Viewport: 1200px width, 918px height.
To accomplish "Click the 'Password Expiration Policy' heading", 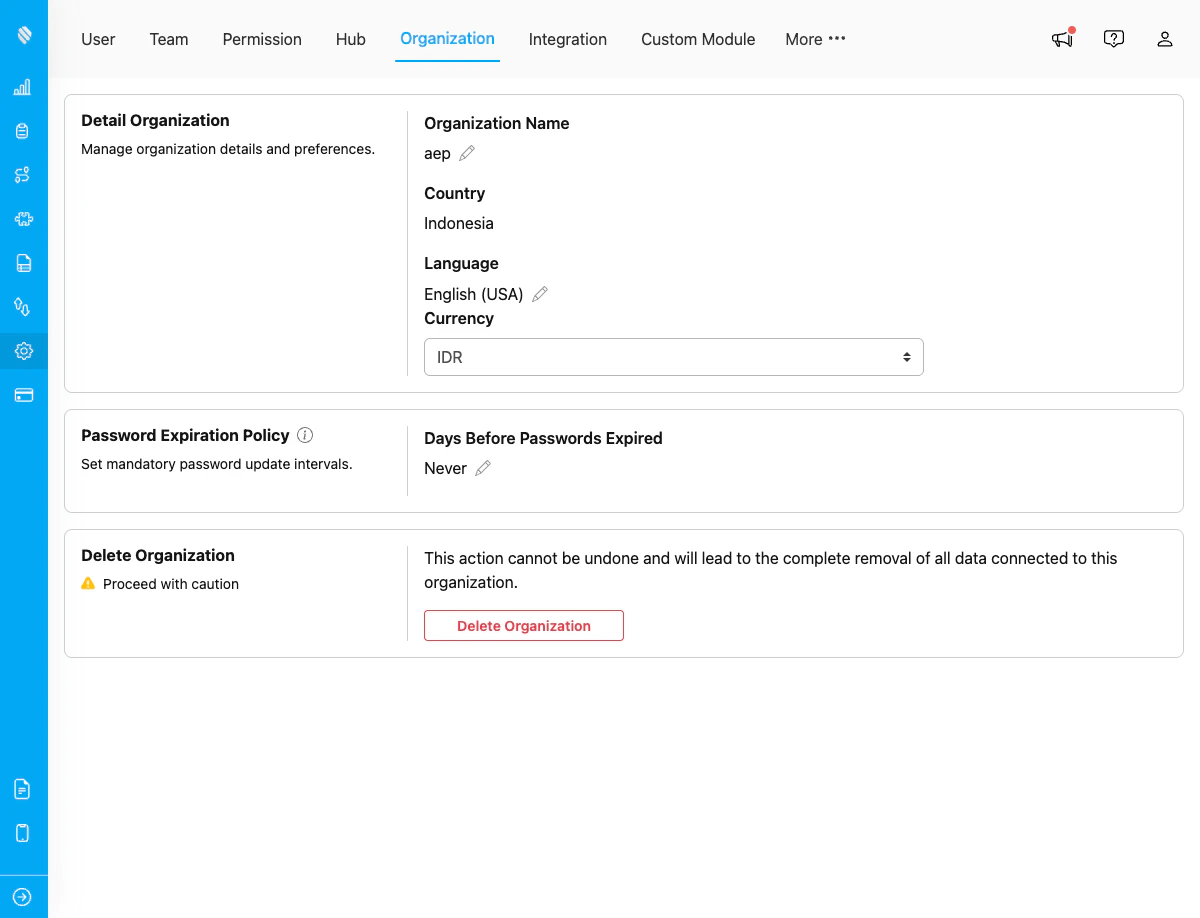I will point(185,435).
